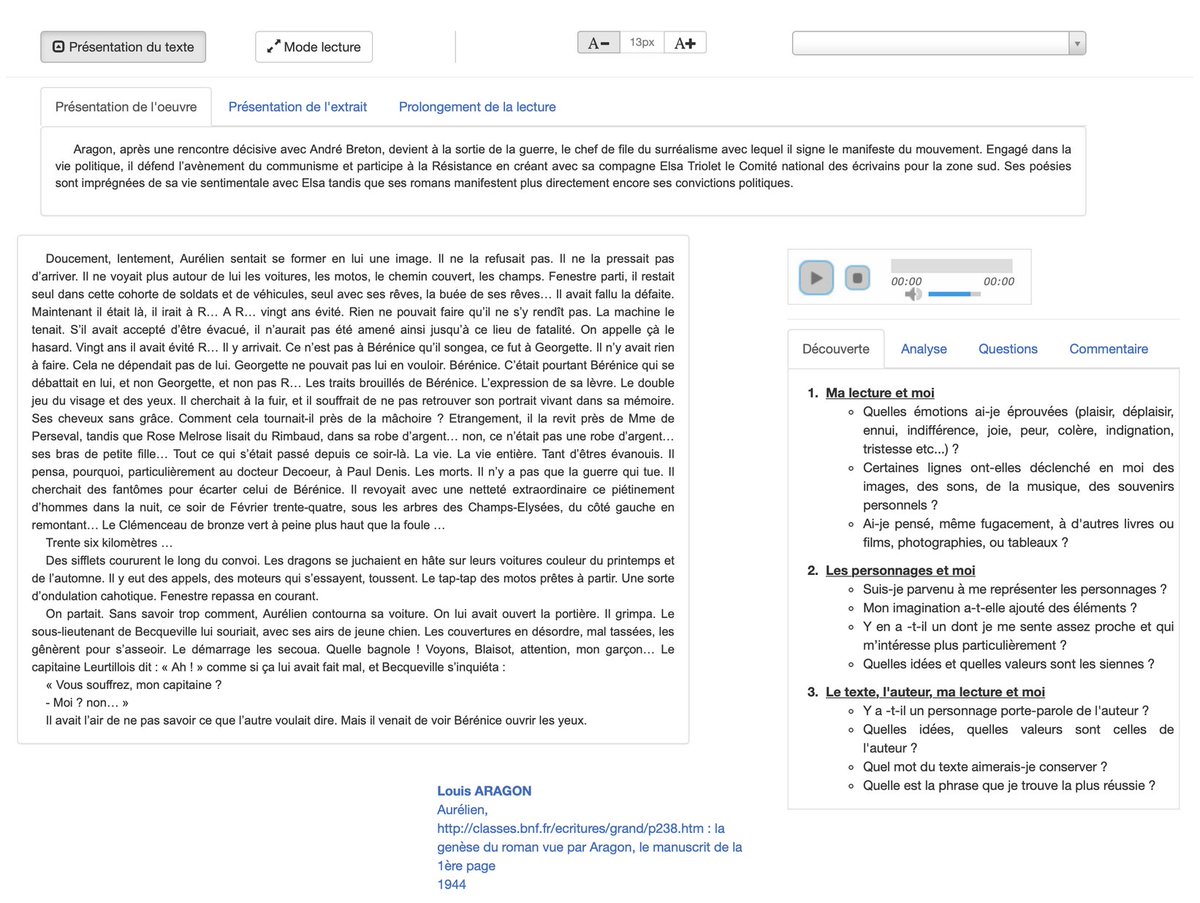Click the audio progress bar
The width and height of the screenshot is (1200, 903).
click(951, 266)
